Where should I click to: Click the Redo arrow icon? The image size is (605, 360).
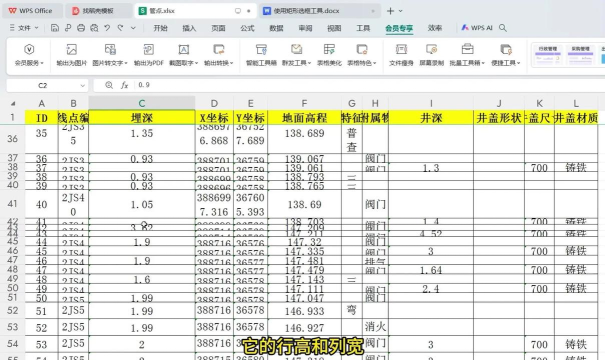click(120, 28)
